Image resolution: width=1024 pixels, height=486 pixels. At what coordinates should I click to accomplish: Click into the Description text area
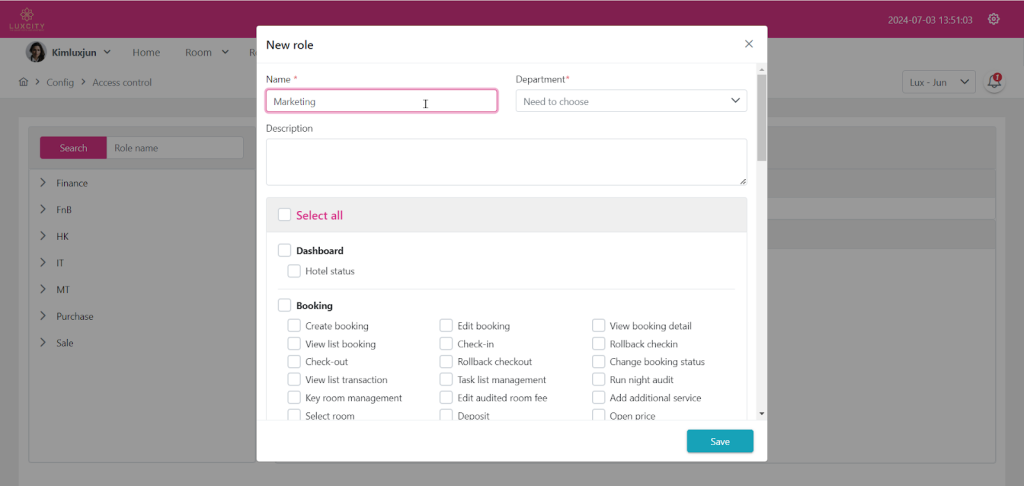(x=506, y=161)
